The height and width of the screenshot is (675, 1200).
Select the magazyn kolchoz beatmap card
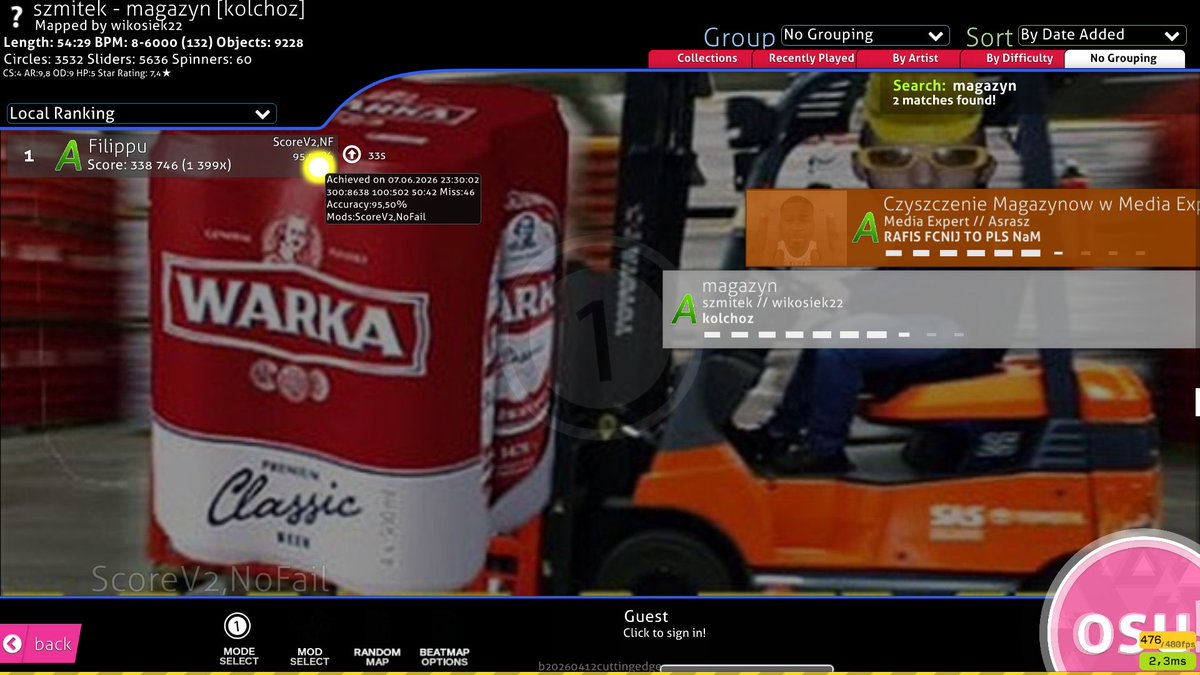(931, 309)
